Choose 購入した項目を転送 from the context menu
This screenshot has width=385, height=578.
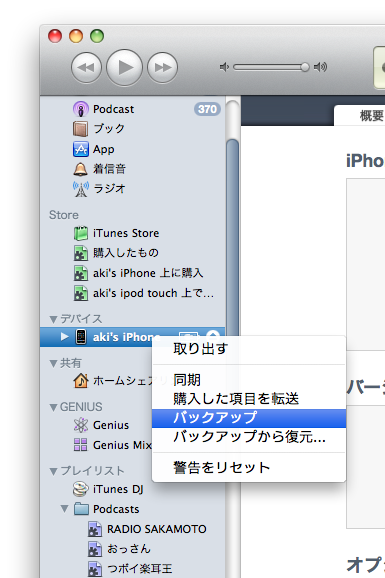249,399
